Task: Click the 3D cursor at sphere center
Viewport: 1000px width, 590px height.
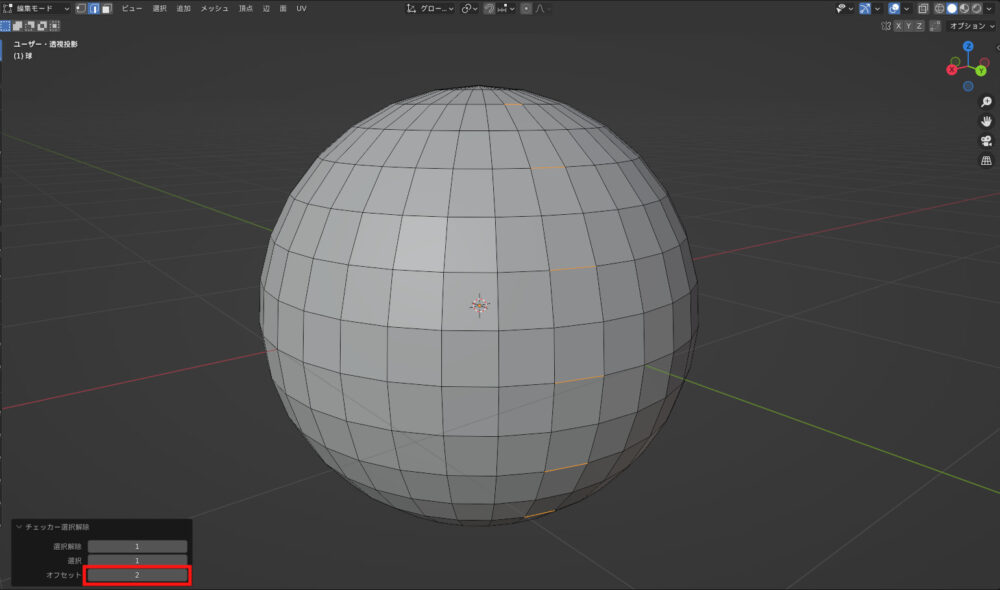Action: tap(480, 306)
